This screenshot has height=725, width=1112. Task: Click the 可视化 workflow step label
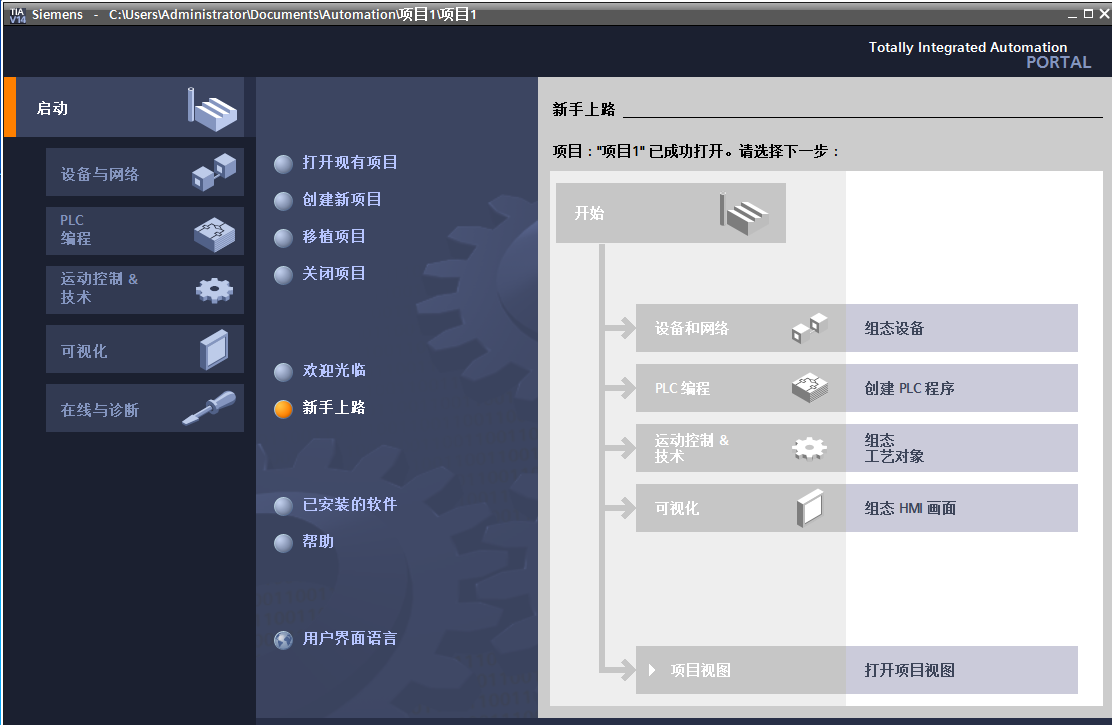[677, 508]
